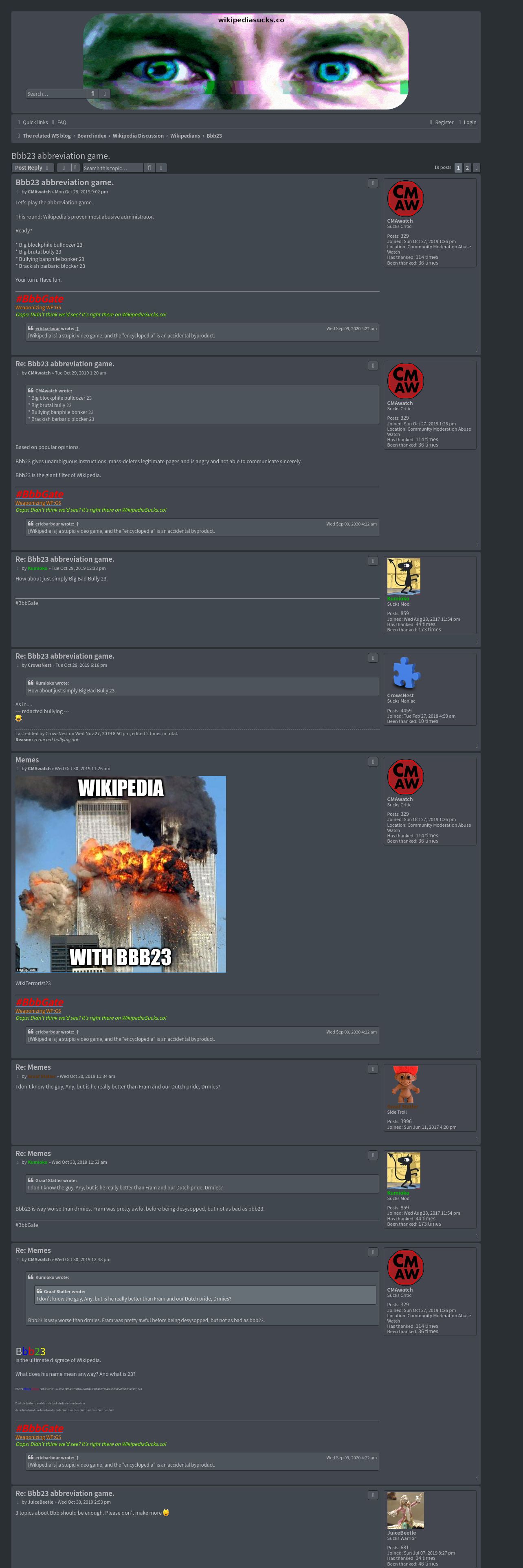Click the wikipediasucks.co site banner

[x=245, y=61]
